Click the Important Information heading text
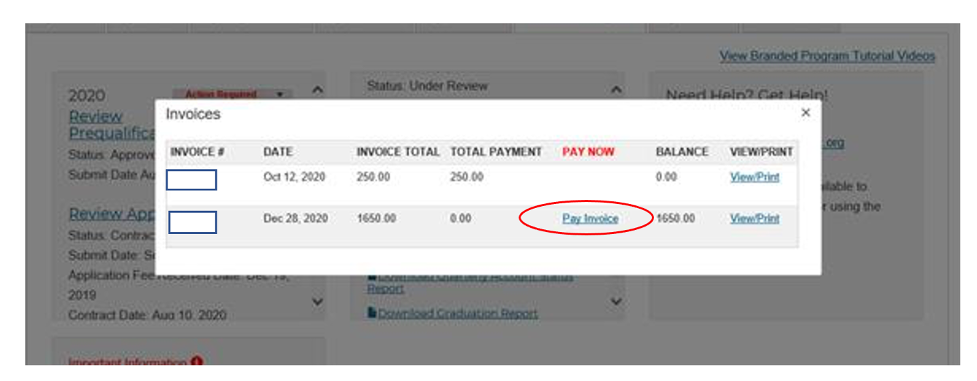Image resolution: width=977 pixels, height=381 pixels. tap(128, 362)
